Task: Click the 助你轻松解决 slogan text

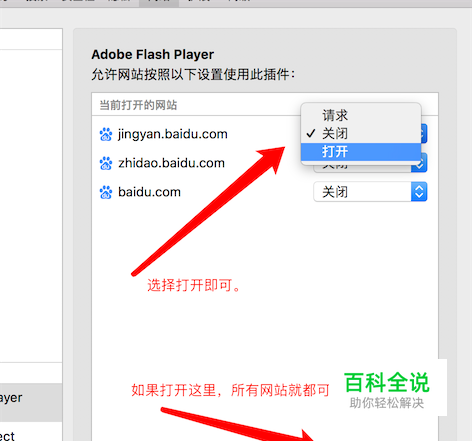Action: tap(387, 403)
